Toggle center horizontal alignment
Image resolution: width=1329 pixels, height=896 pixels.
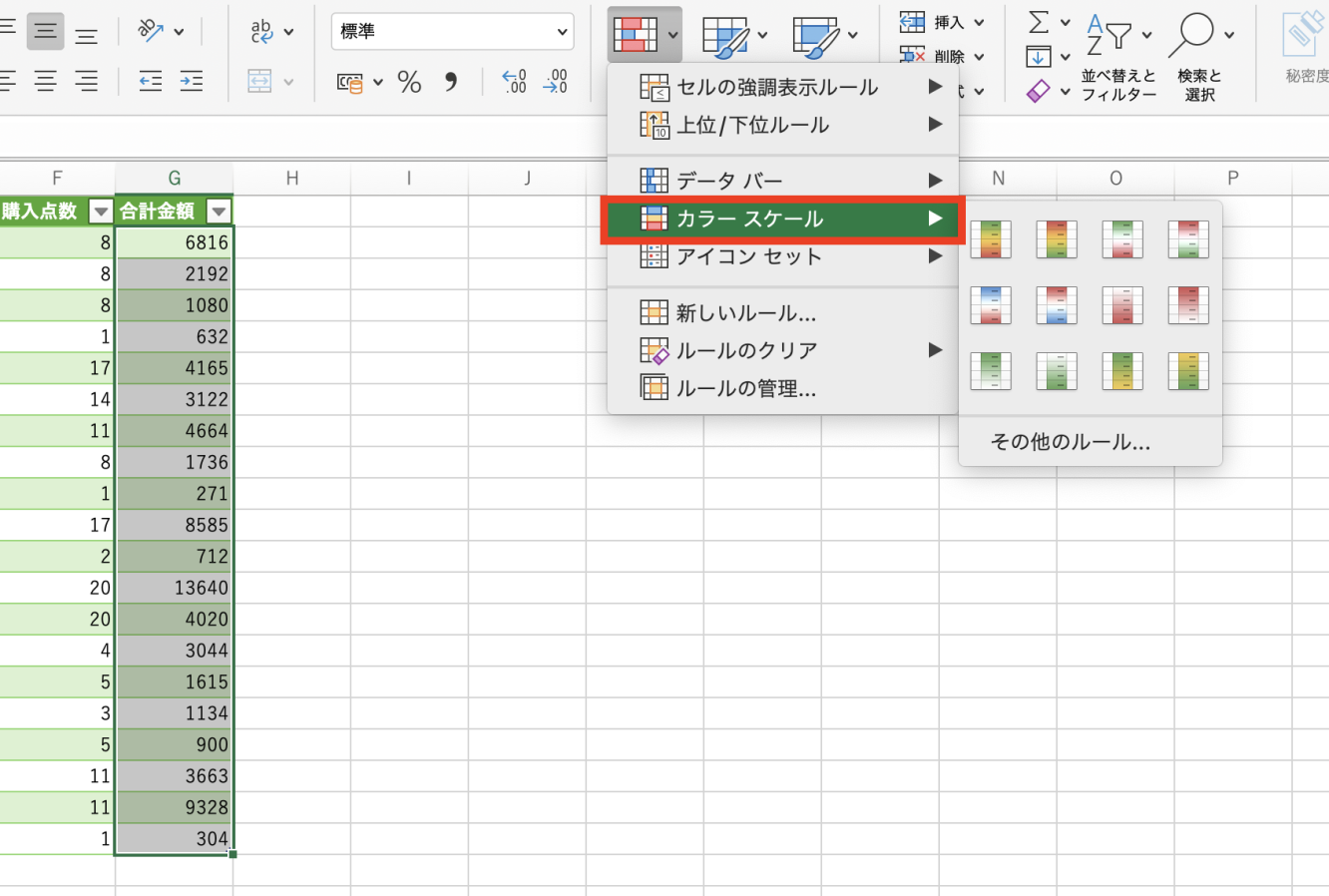coord(46,82)
